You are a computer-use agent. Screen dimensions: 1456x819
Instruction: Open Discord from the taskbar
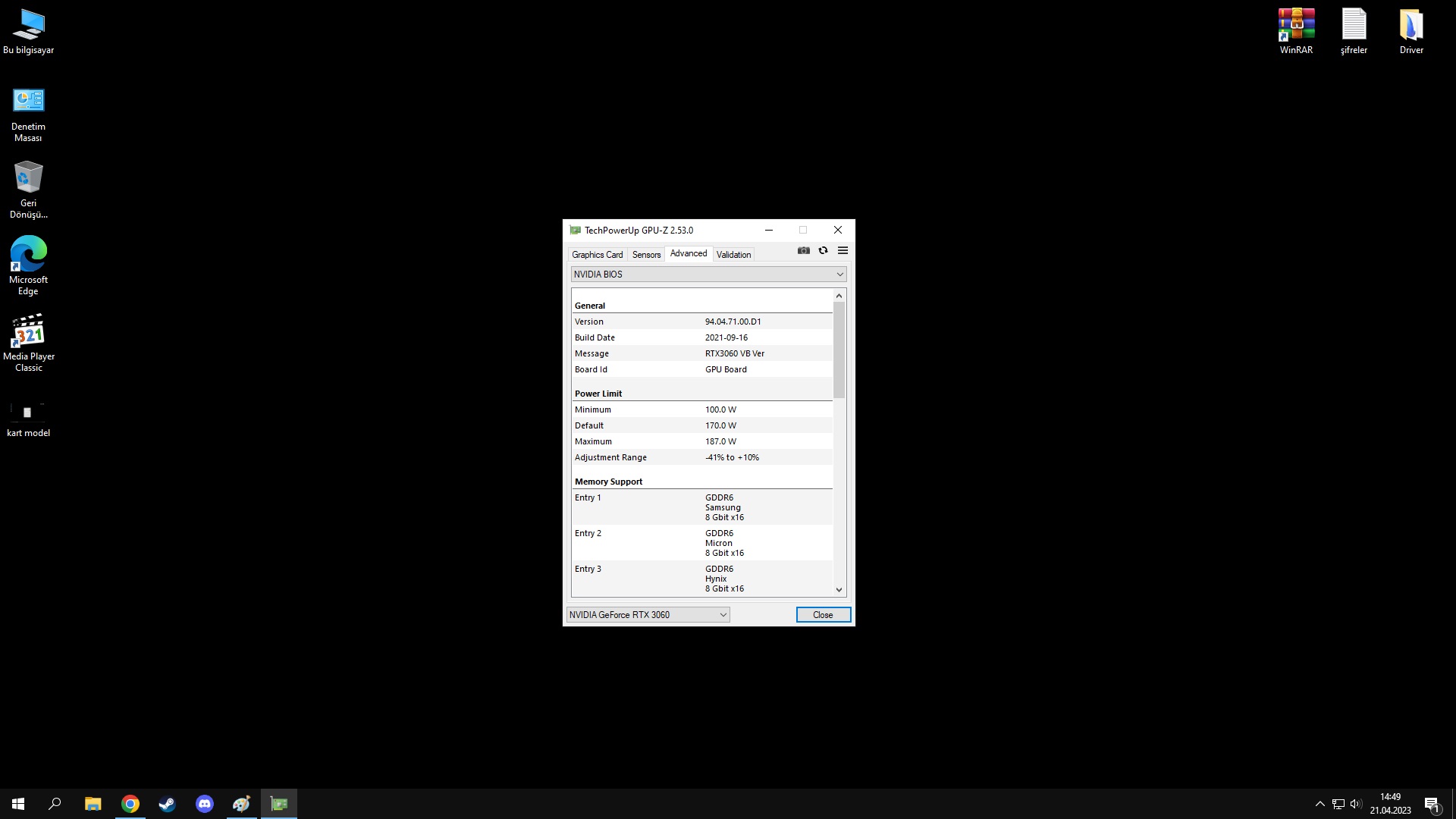coord(205,804)
